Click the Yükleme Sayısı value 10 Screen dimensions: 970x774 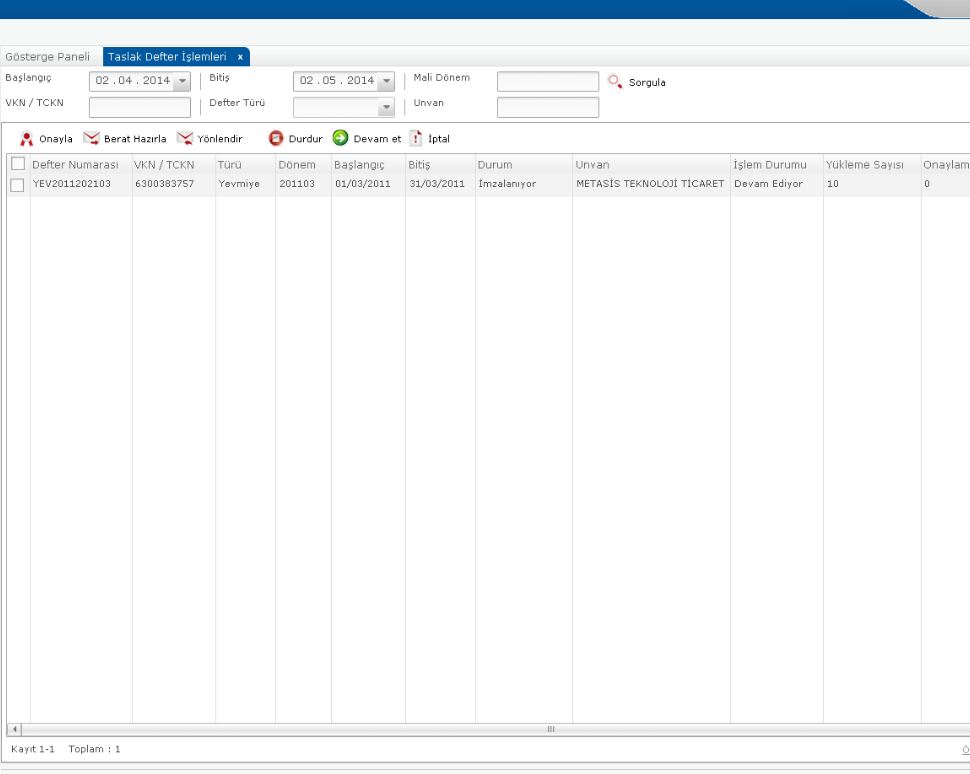[833, 184]
